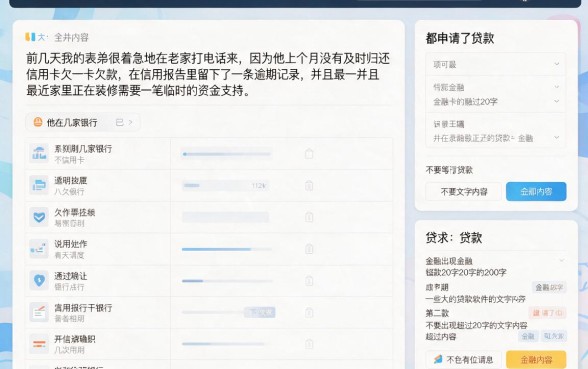Screen dimensions: 588x369
Task: Open the 书部金融 dropdown arrow
Action: point(556,87)
